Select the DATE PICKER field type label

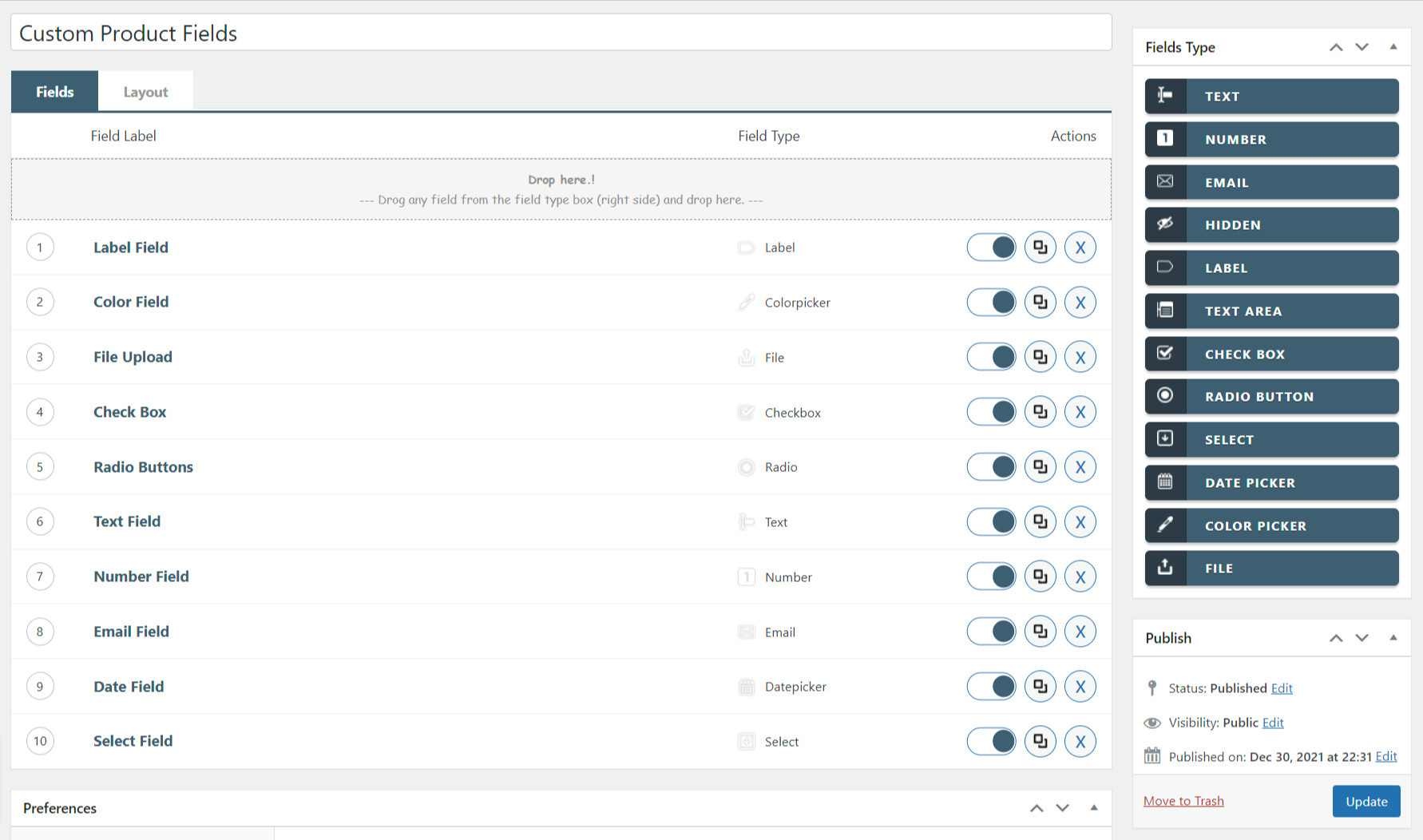click(1250, 483)
